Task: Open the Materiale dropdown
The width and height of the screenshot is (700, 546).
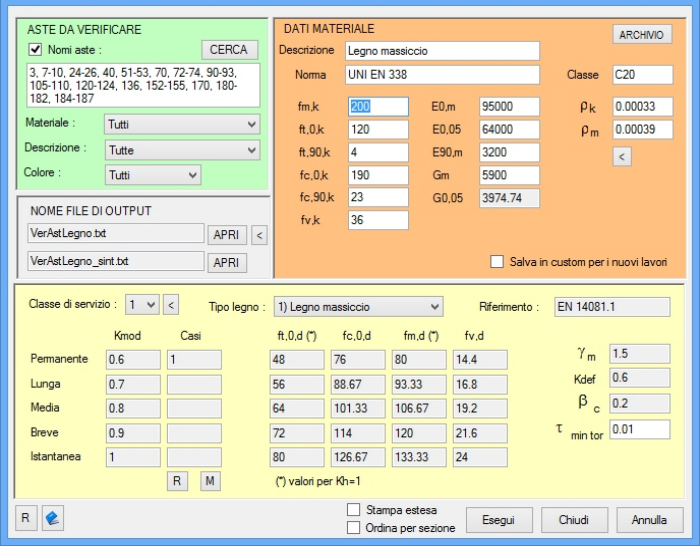Action: (182, 125)
